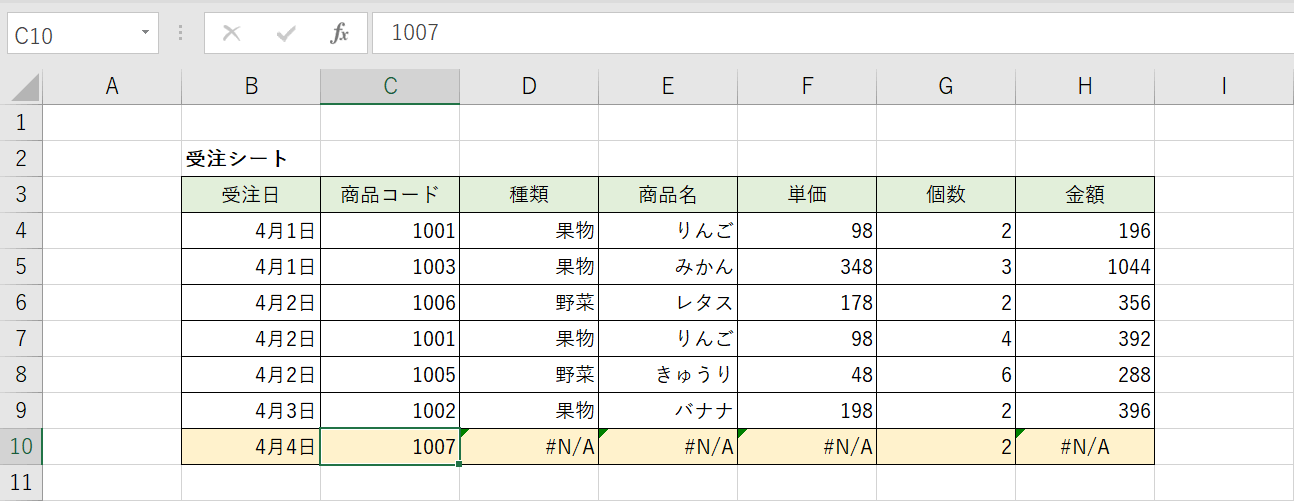Select amount cell 1044
This screenshot has width=1294, height=501.
click(1085, 267)
